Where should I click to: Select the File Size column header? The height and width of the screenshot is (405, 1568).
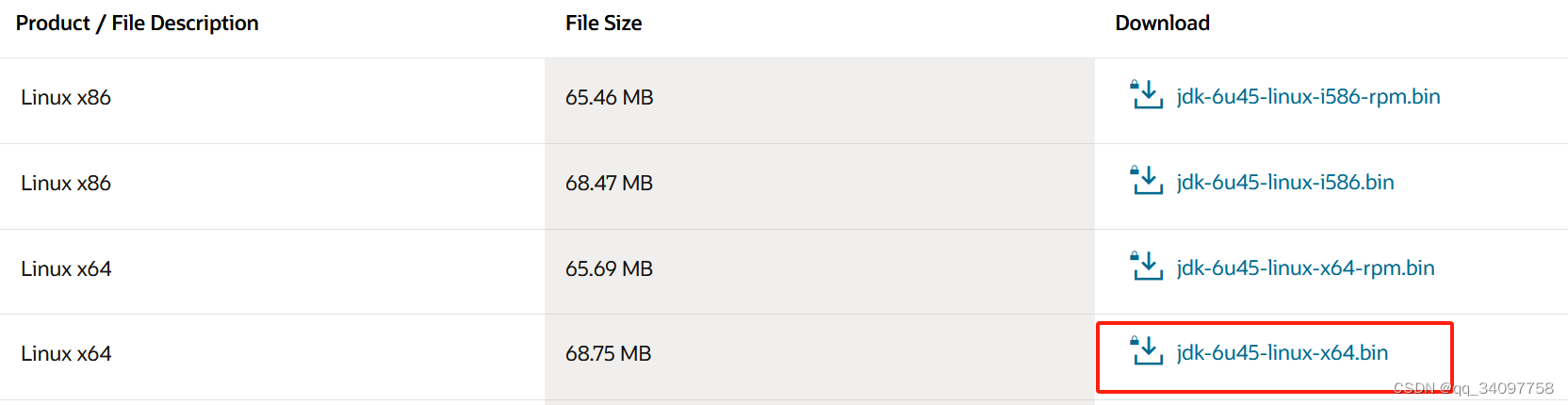[x=604, y=24]
